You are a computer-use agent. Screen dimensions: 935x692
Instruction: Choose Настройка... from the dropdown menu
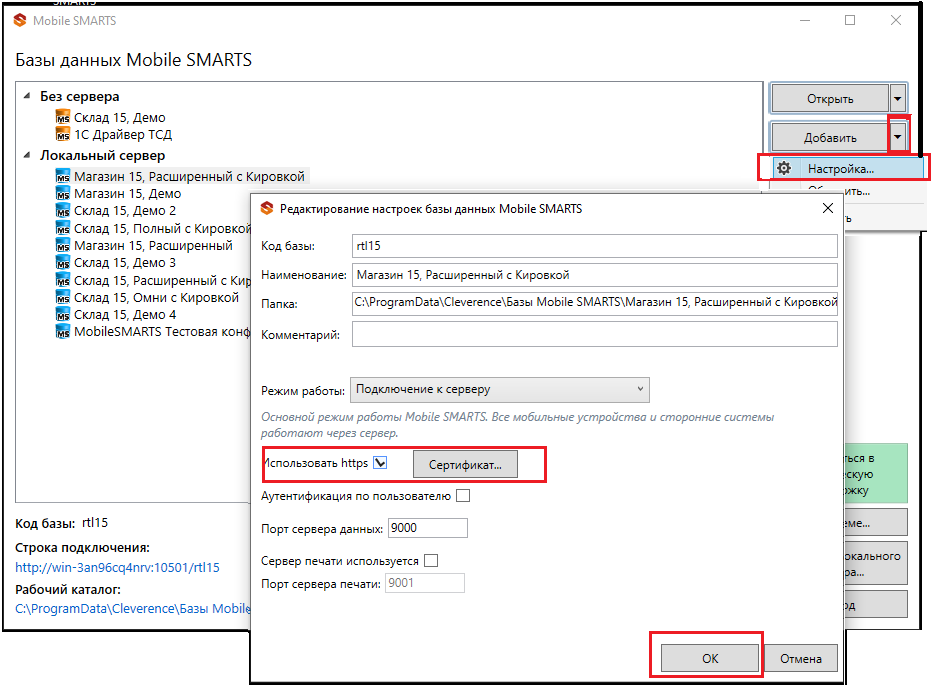coord(849,169)
